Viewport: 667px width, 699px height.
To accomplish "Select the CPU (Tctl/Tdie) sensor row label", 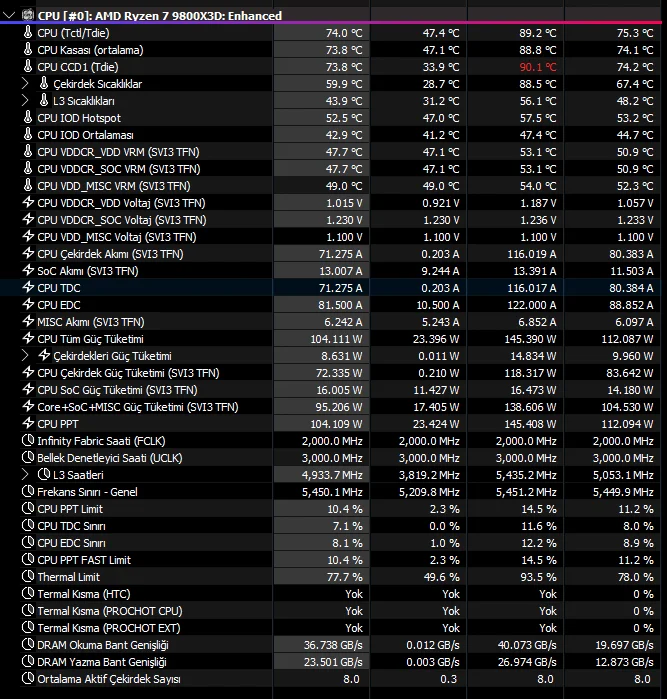I will pos(73,33).
